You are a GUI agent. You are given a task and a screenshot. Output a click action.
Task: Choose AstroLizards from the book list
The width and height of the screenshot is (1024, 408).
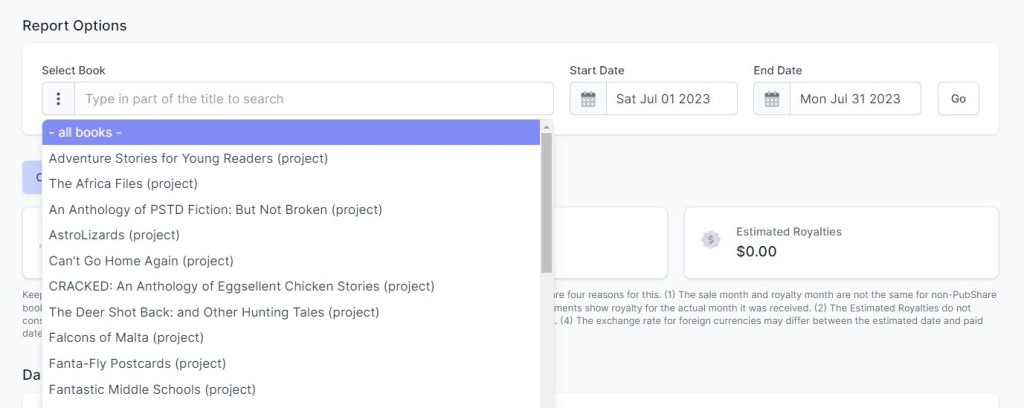tap(114, 235)
